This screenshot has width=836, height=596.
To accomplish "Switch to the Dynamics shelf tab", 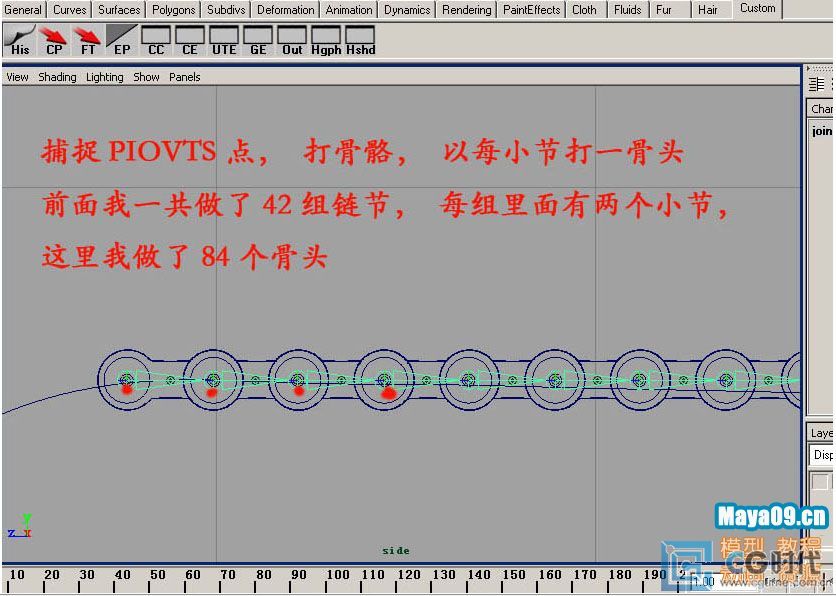I will click(x=407, y=10).
